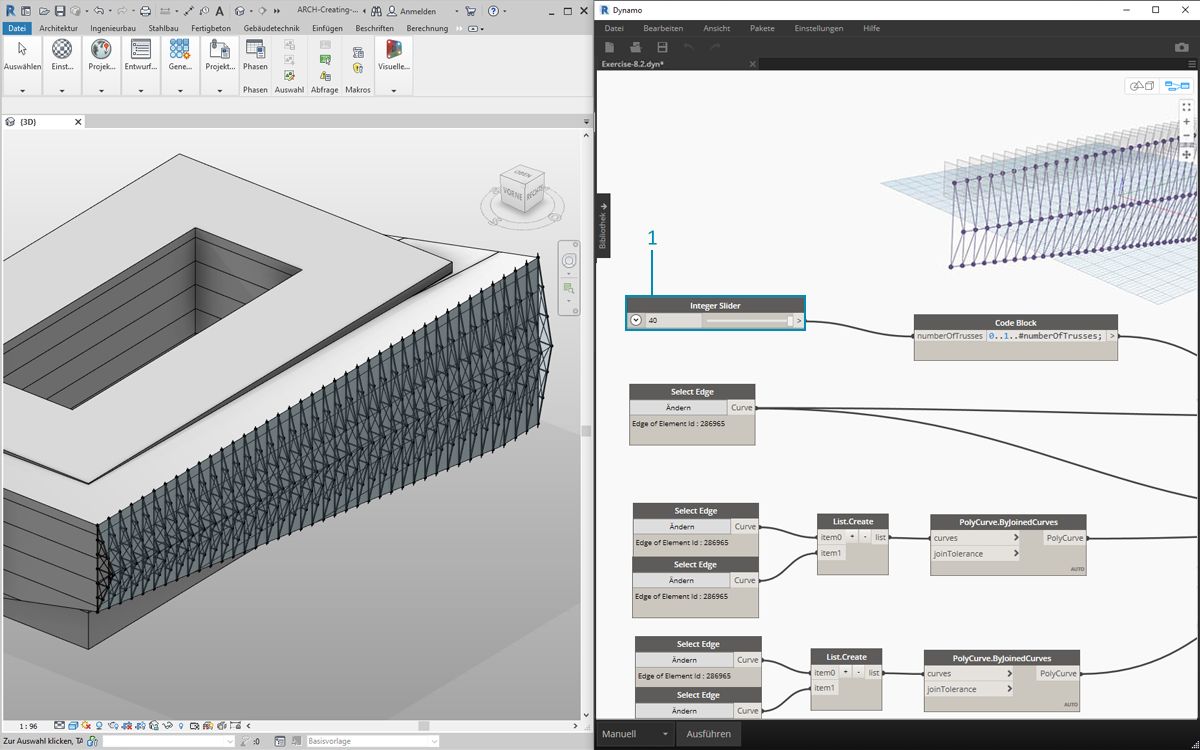Open Dynamo workspace tab list menu

(x=1190, y=64)
